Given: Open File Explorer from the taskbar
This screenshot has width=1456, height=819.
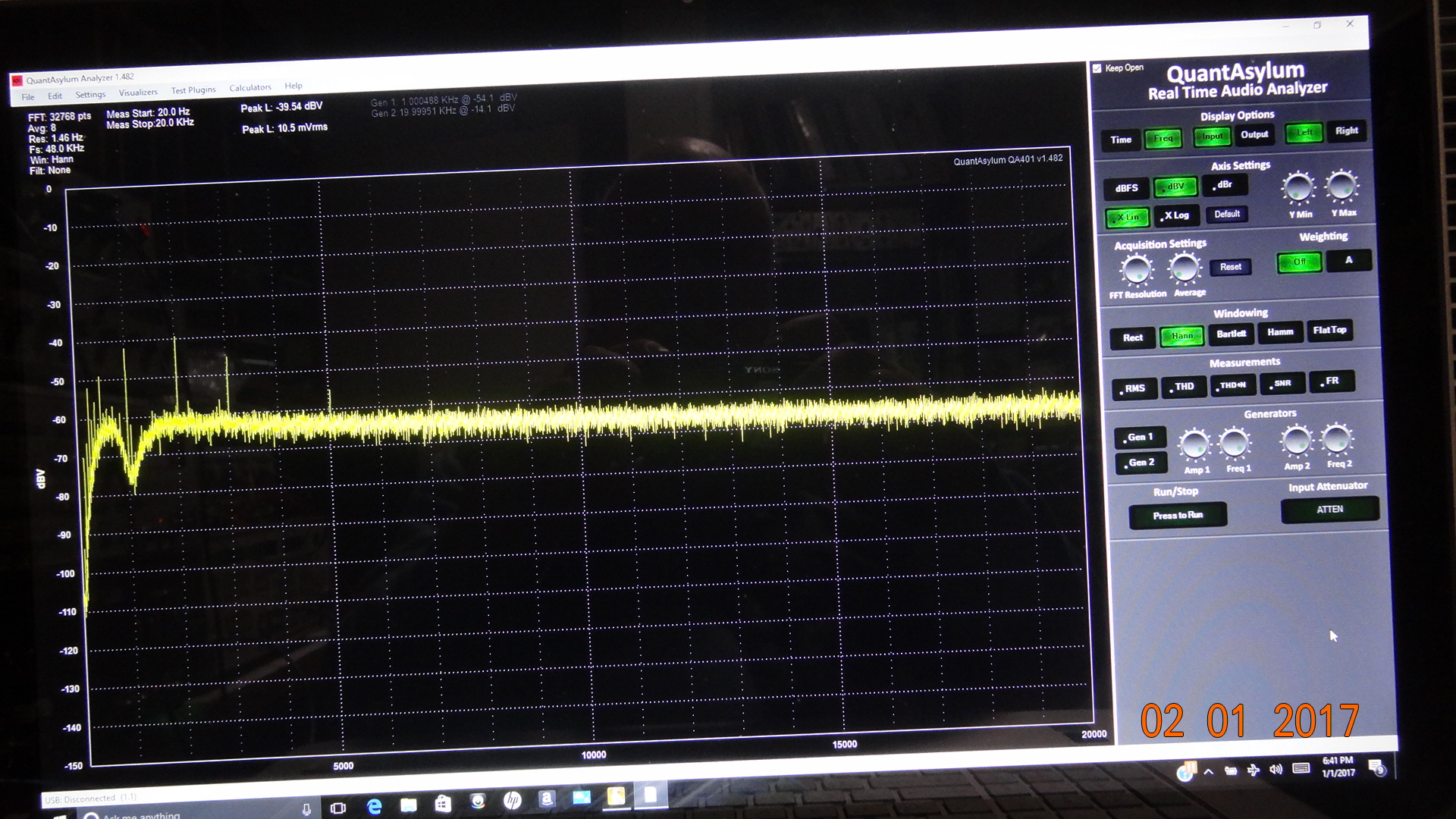Looking at the screenshot, I should click(409, 805).
